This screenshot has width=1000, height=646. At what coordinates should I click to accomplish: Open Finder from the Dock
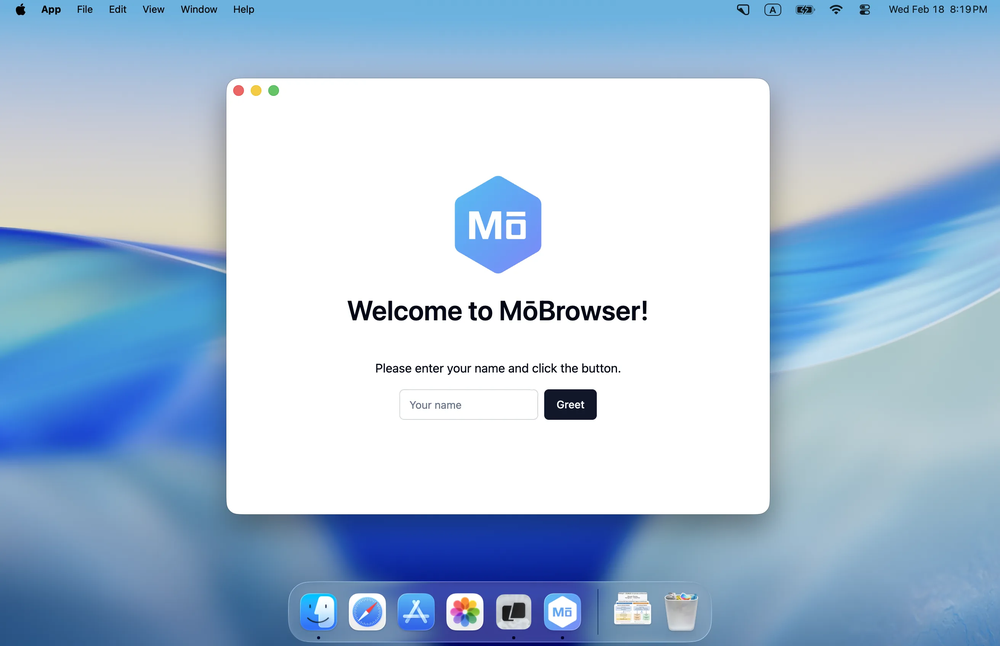pos(318,611)
